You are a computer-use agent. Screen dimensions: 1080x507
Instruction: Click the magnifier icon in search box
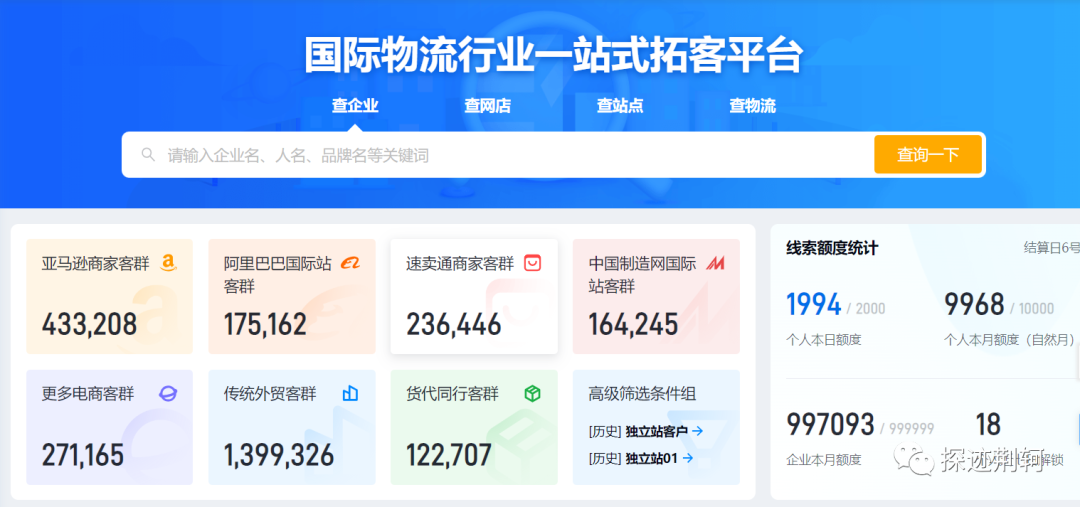point(148,154)
